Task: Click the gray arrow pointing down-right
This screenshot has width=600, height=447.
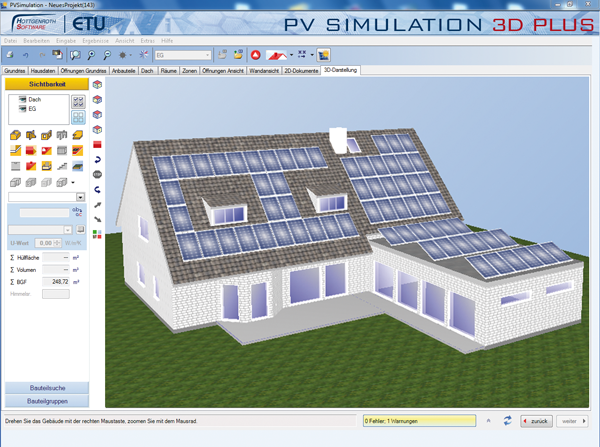Action: click(x=98, y=219)
